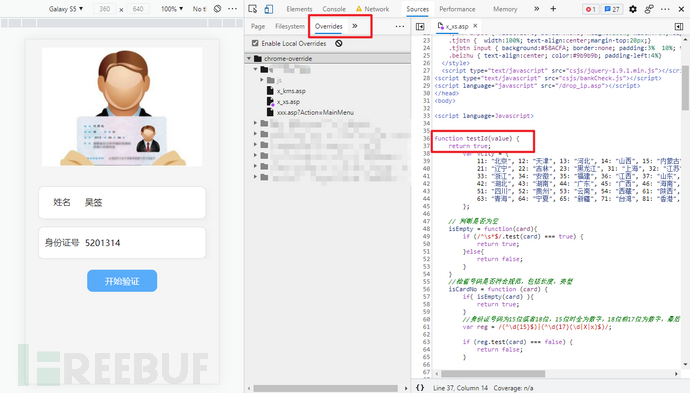The width and height of the screenshot is (690, 393).
Task: Open the Sources navigator three-dot menu
Action: [400, 26]
